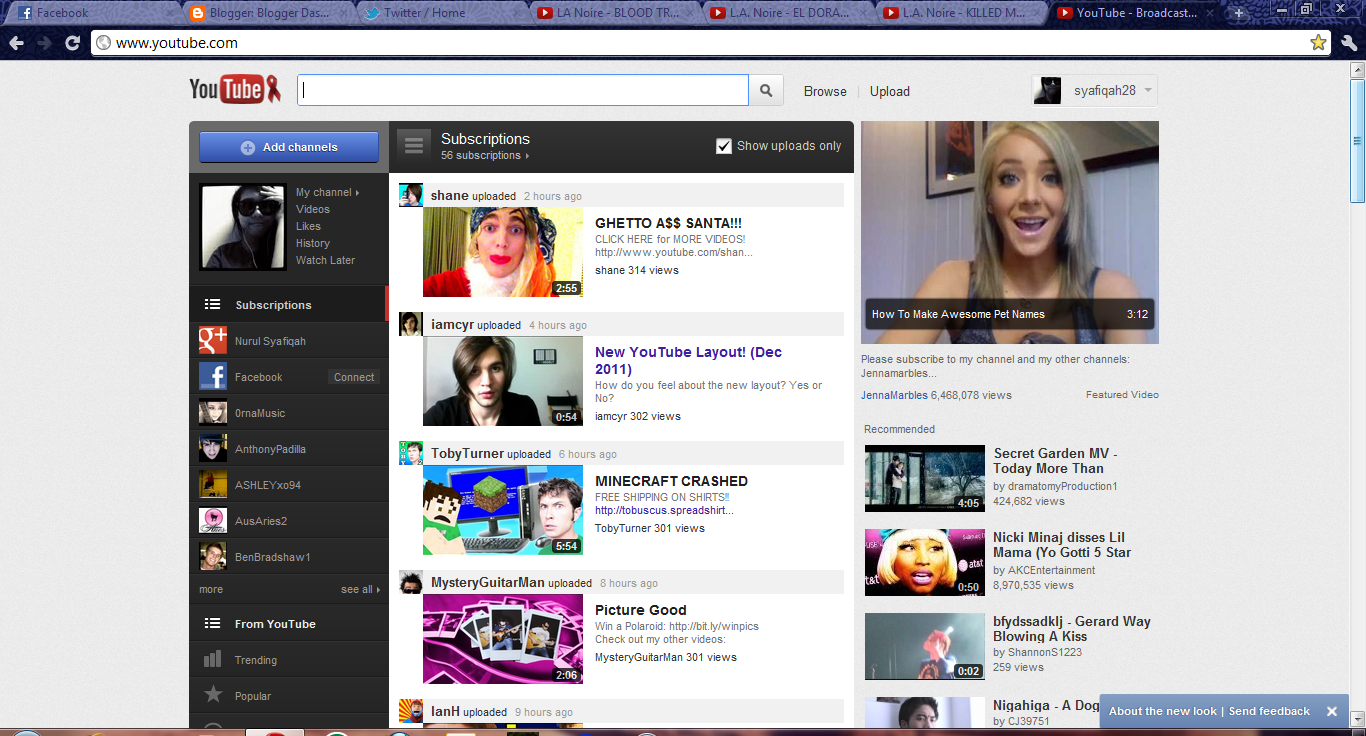This screenshot has width=1366, height=736.
Task: Expand My channel submenu
Action: (327, 192)
